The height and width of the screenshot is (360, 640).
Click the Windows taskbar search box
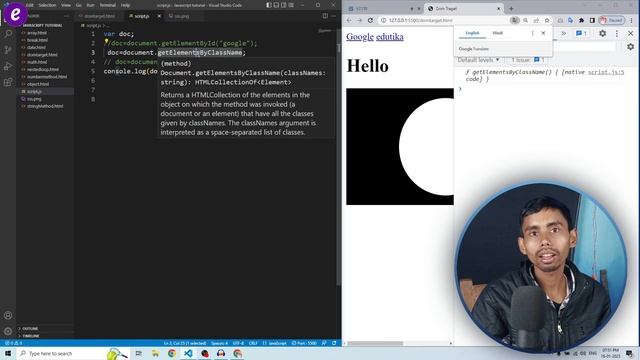click(73, 353)
